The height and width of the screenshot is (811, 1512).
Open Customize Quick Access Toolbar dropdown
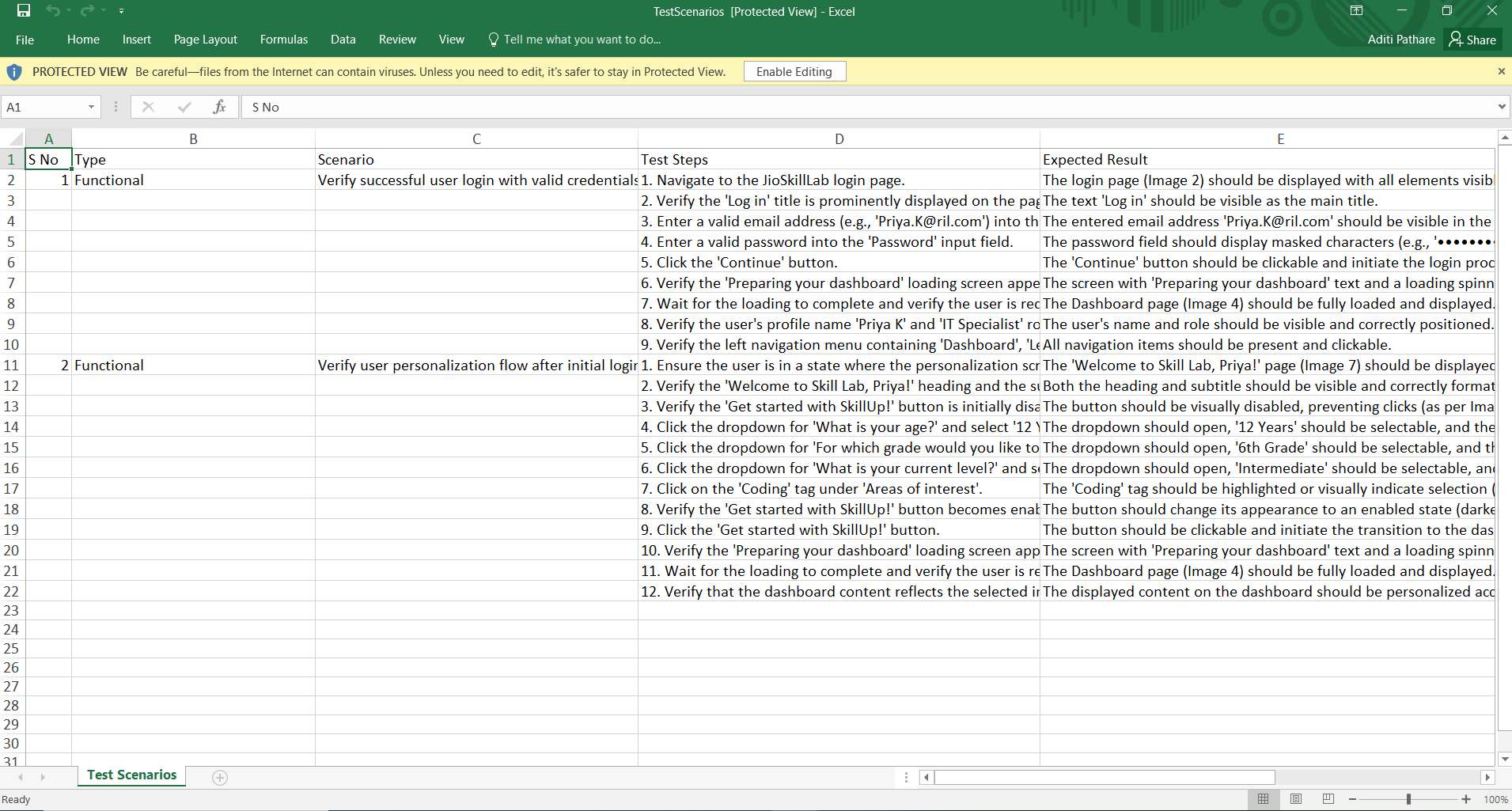click(121, 11)
